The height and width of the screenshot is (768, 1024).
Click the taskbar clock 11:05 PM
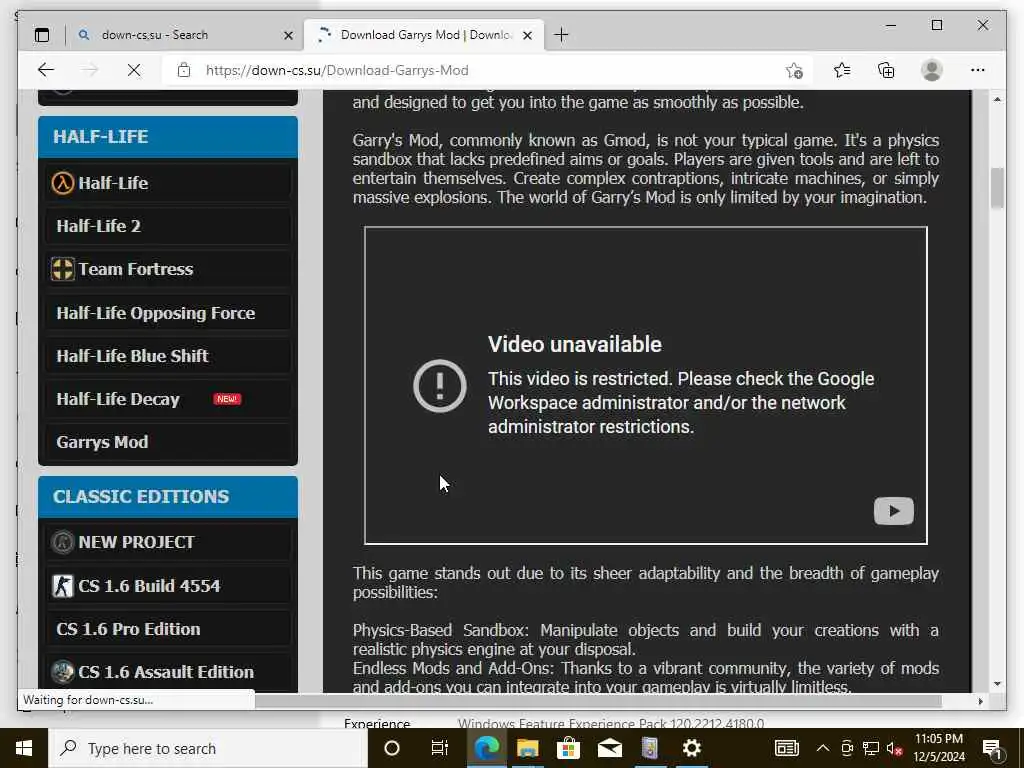click(x=939, y=748)
